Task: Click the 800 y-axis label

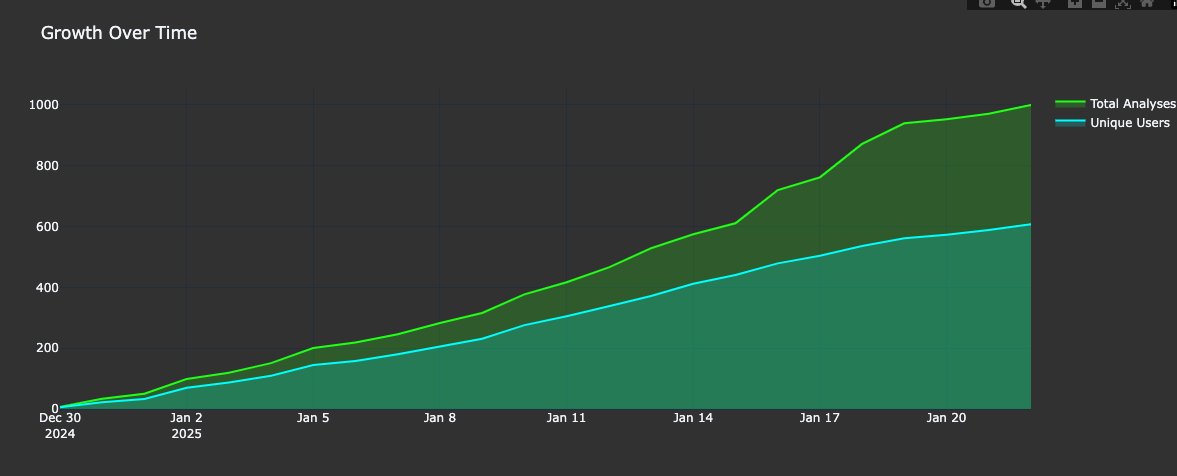Action: (46, 165)
